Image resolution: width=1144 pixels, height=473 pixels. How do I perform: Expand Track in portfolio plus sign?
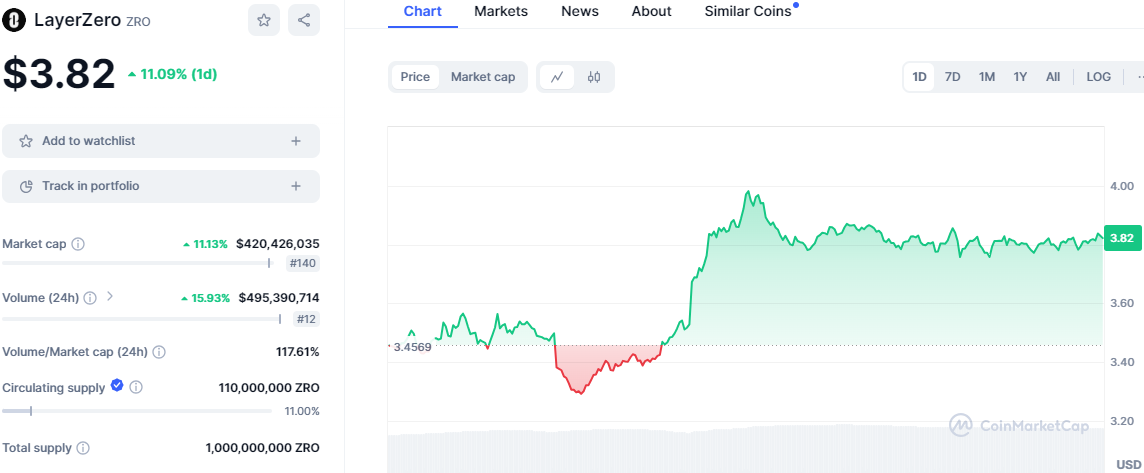296,186
